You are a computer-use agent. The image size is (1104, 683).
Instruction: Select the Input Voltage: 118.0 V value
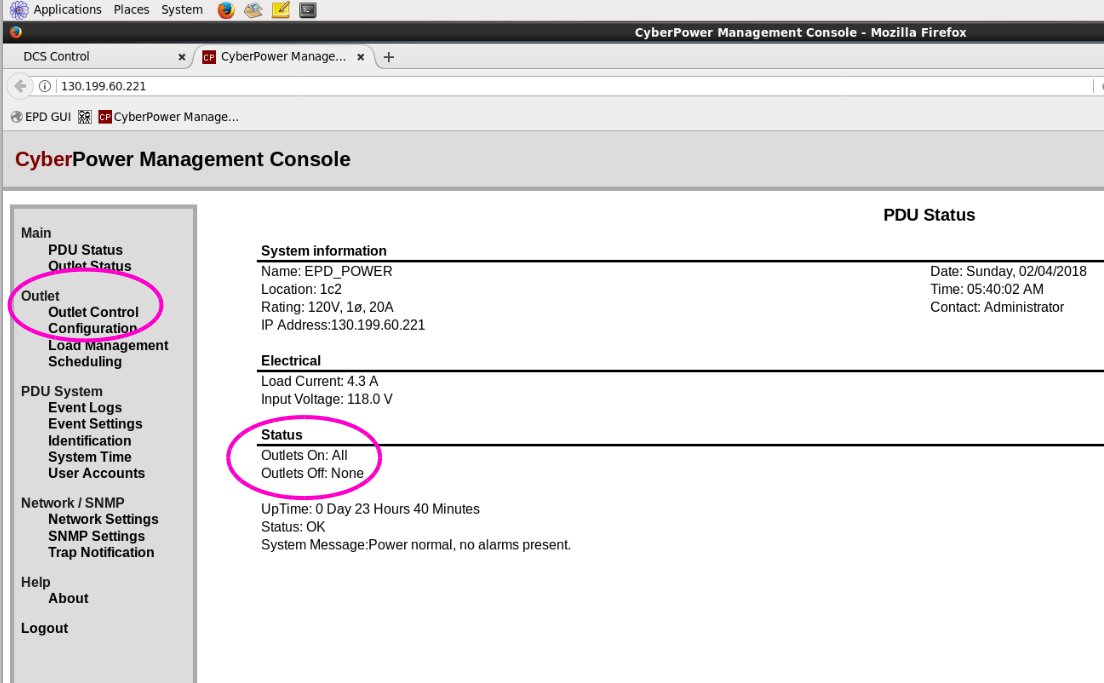coord(327,399)
